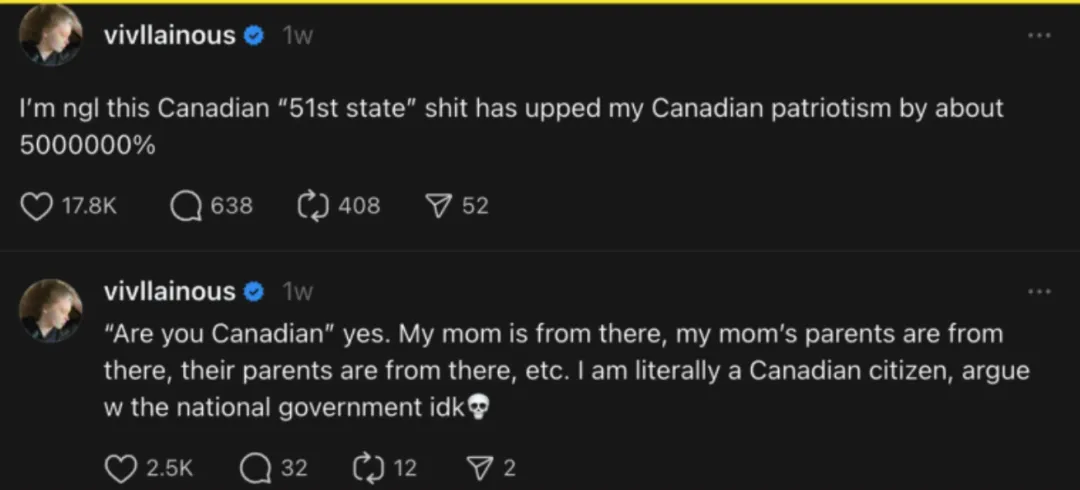Open more options on the second post
This screenshot has height=490, width=1080.
[x=1039, y=292]
